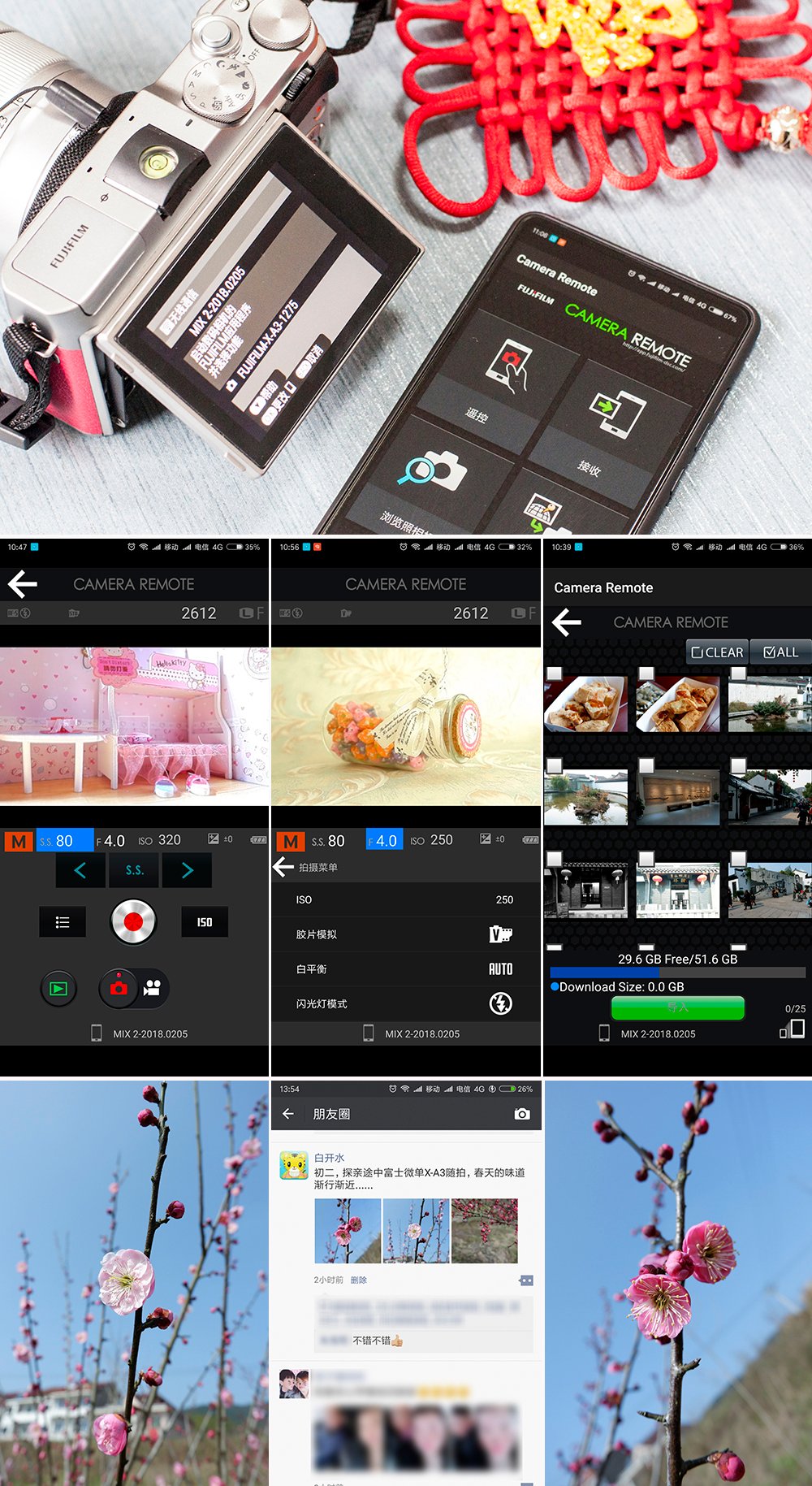
Task: Check the first fried tofu photo checkbox
Action: [x=555, y=674]
